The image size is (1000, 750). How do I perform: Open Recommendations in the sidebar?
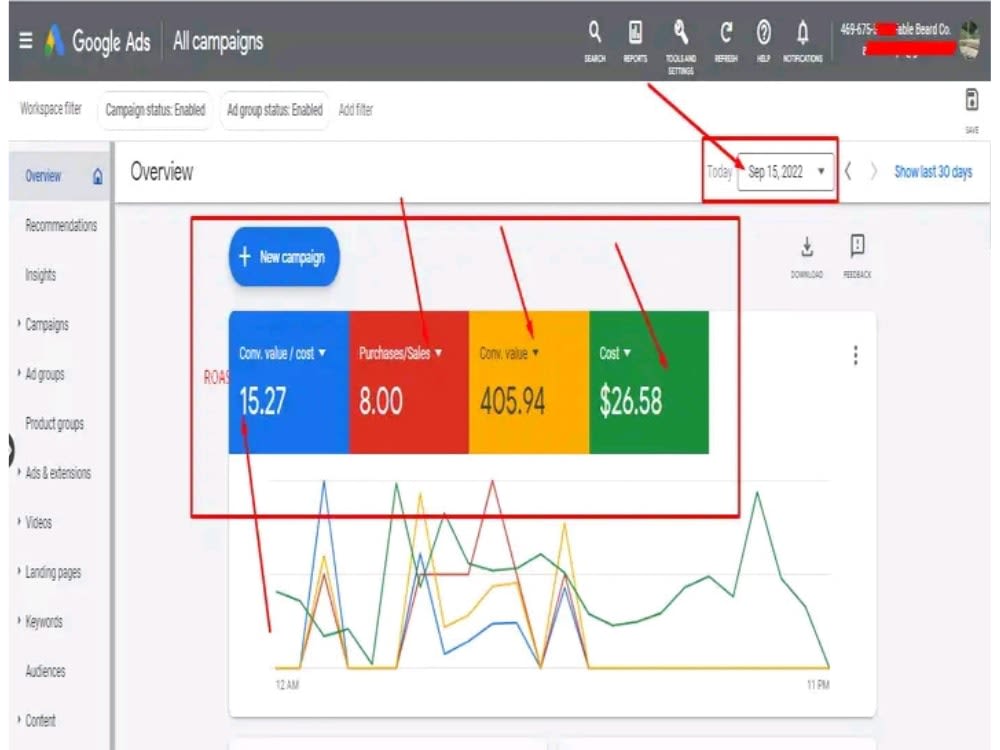(61, 225)
